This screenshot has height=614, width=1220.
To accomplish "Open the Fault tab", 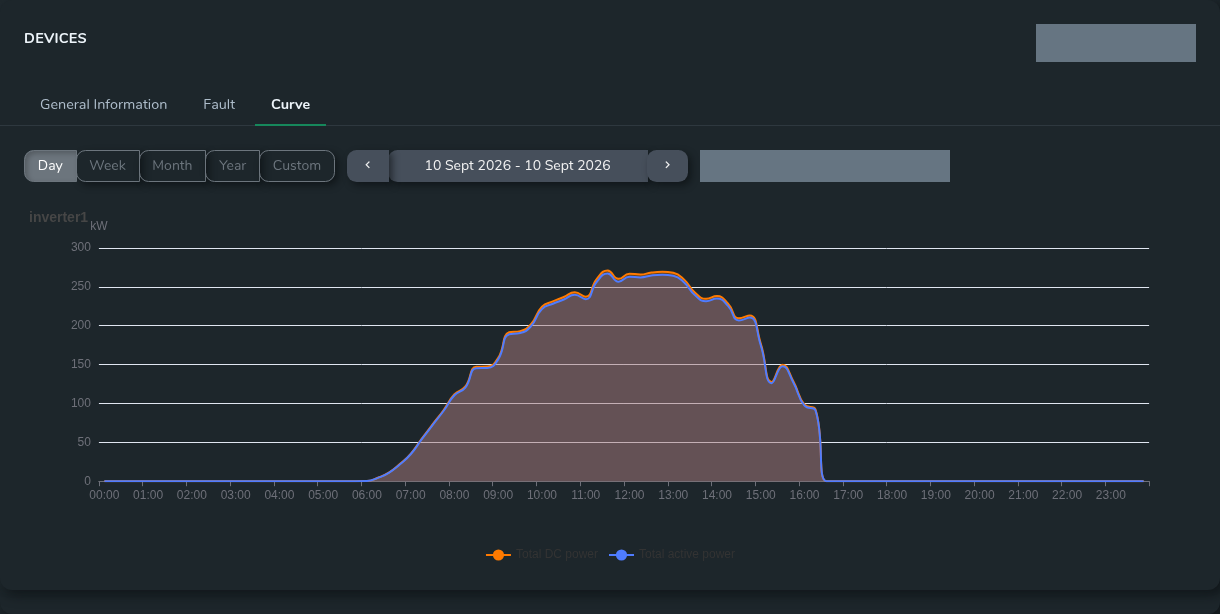I will coord(219,104).
